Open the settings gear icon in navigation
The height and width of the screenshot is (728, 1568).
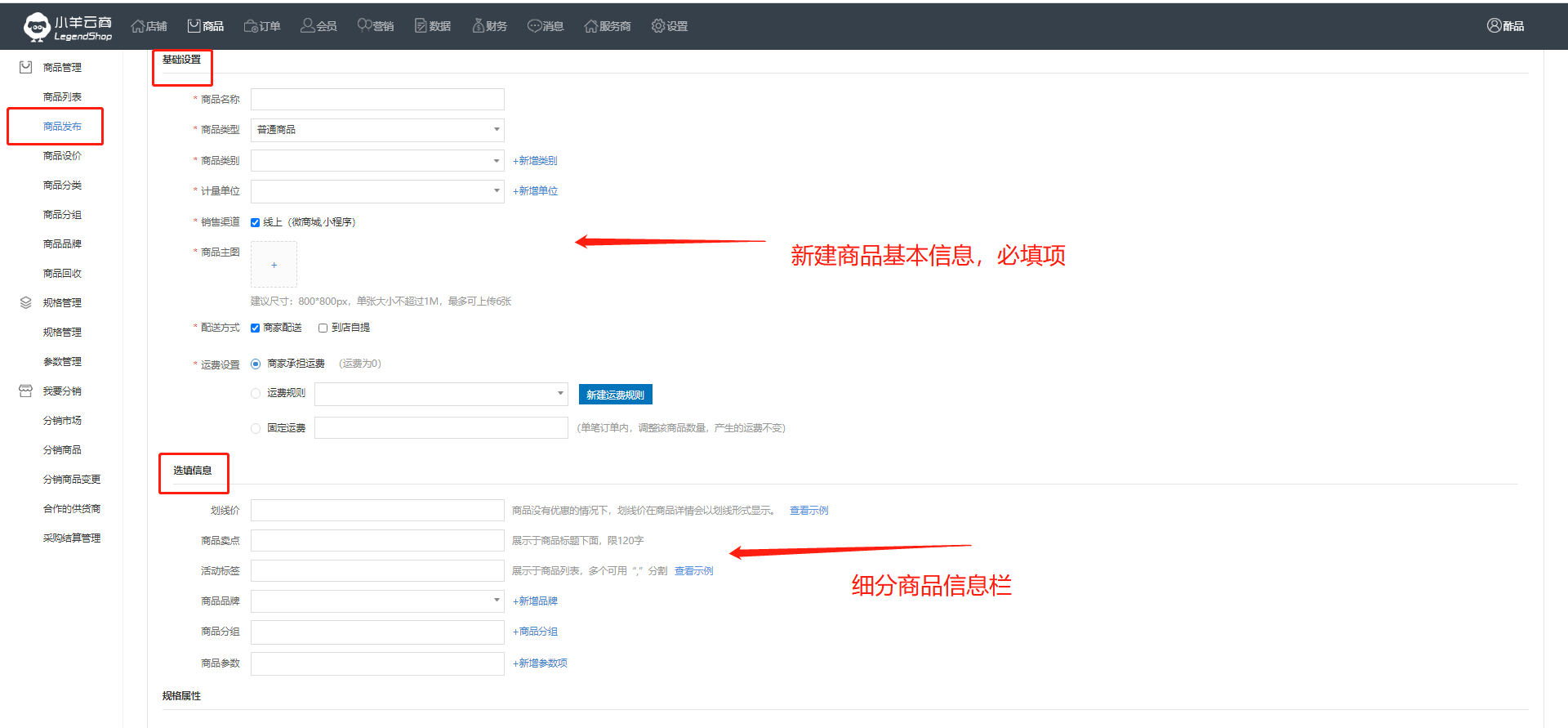[657, 26]
